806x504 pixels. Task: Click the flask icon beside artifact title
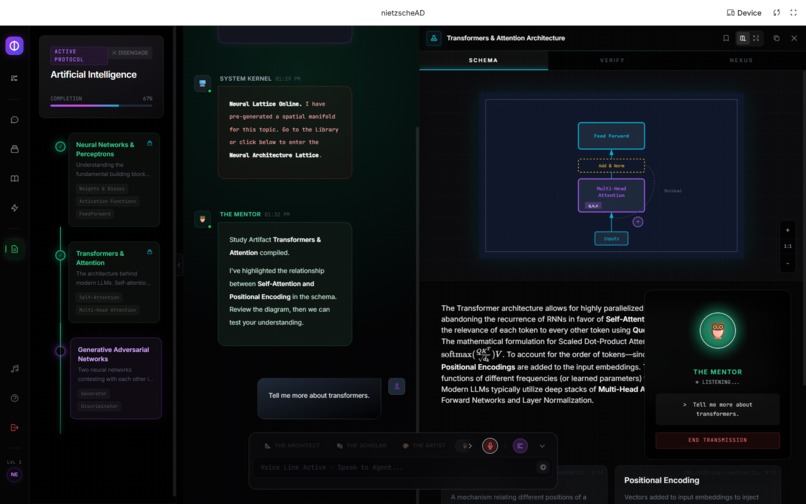coord(434,38)
